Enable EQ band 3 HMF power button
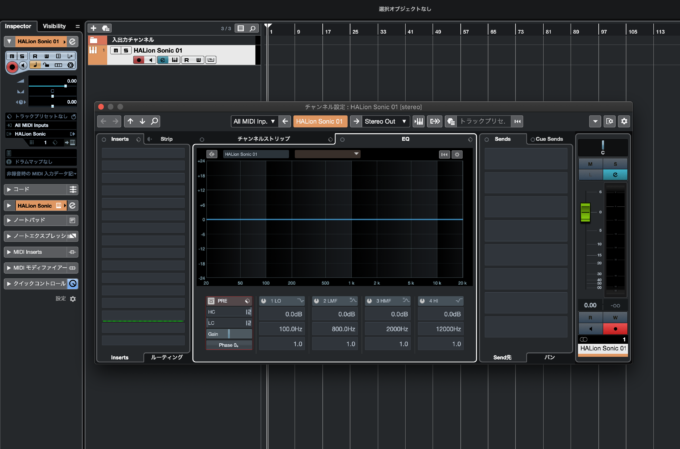 [x=369, y=301]
